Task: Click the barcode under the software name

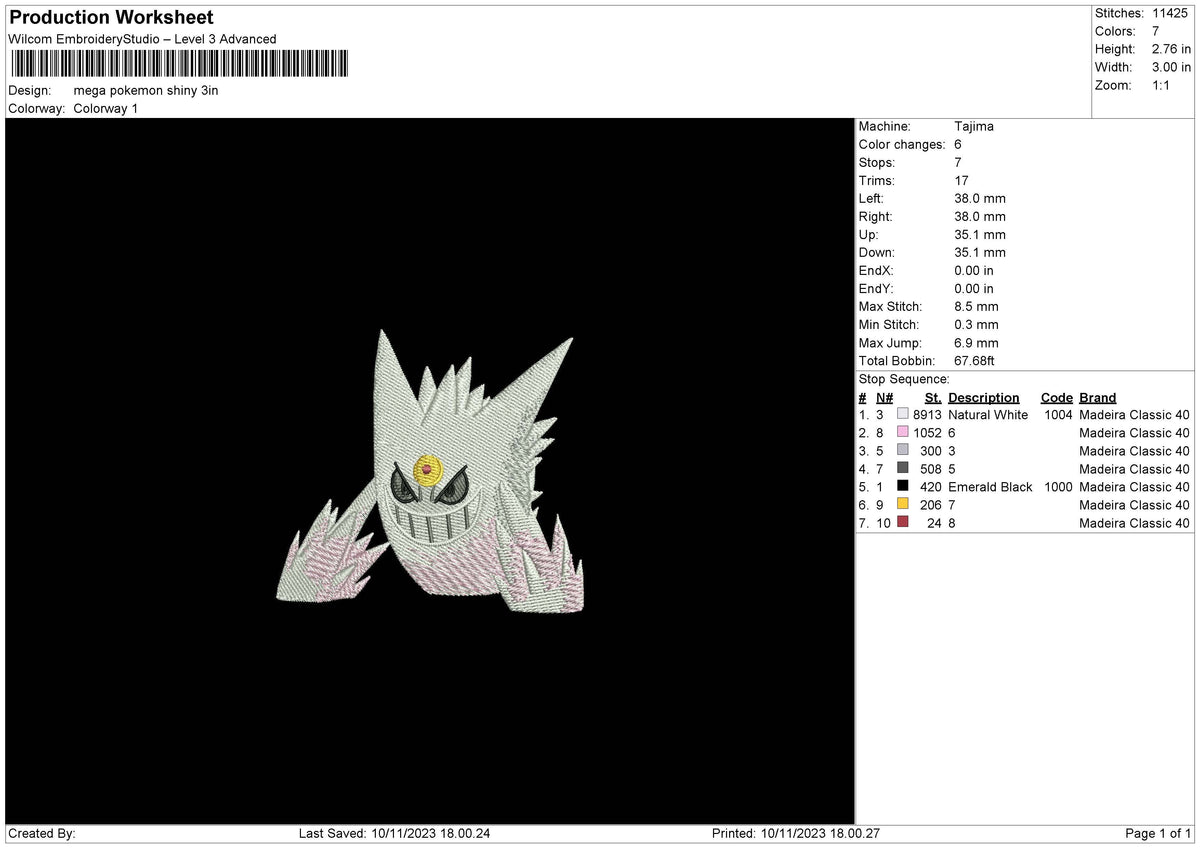Action: tap(180, 65)
